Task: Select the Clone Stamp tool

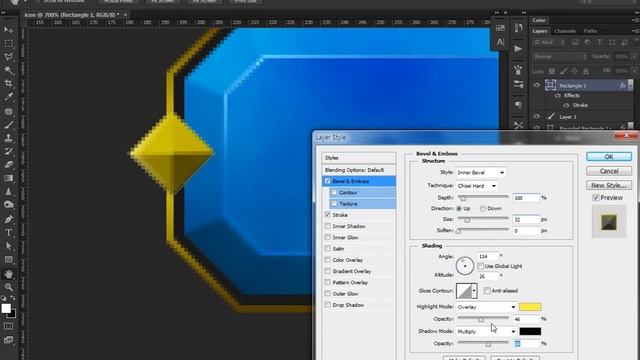Action: tap(8, 138)
